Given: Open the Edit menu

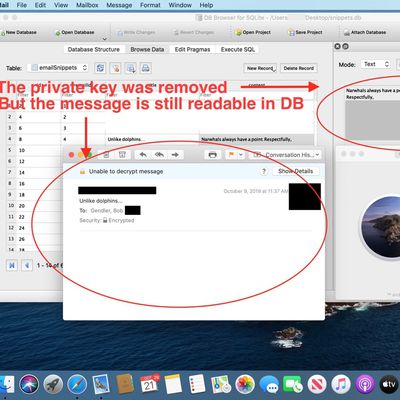Looking at the screenshot, I should pyautogui.click(x=40, y=5).
